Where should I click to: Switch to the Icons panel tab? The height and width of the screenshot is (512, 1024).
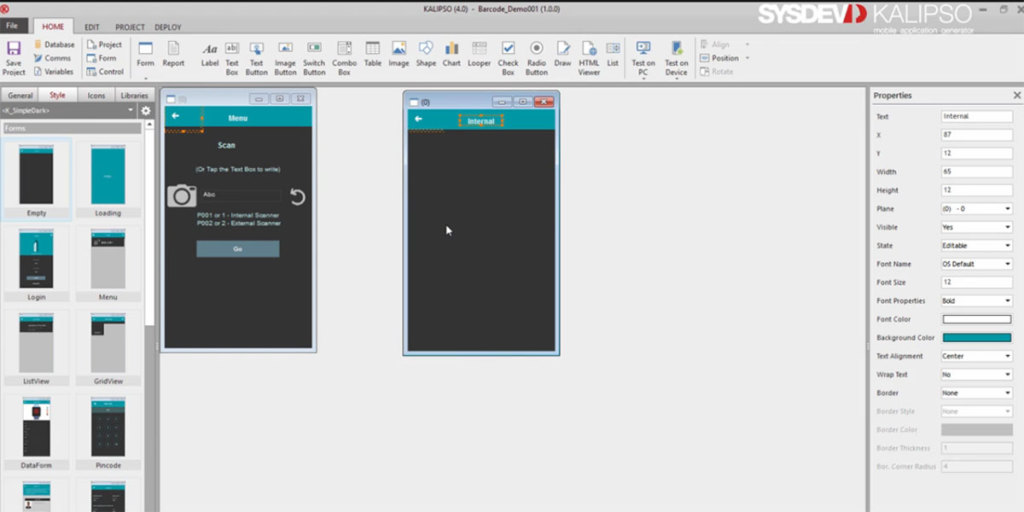click(96, 96)
